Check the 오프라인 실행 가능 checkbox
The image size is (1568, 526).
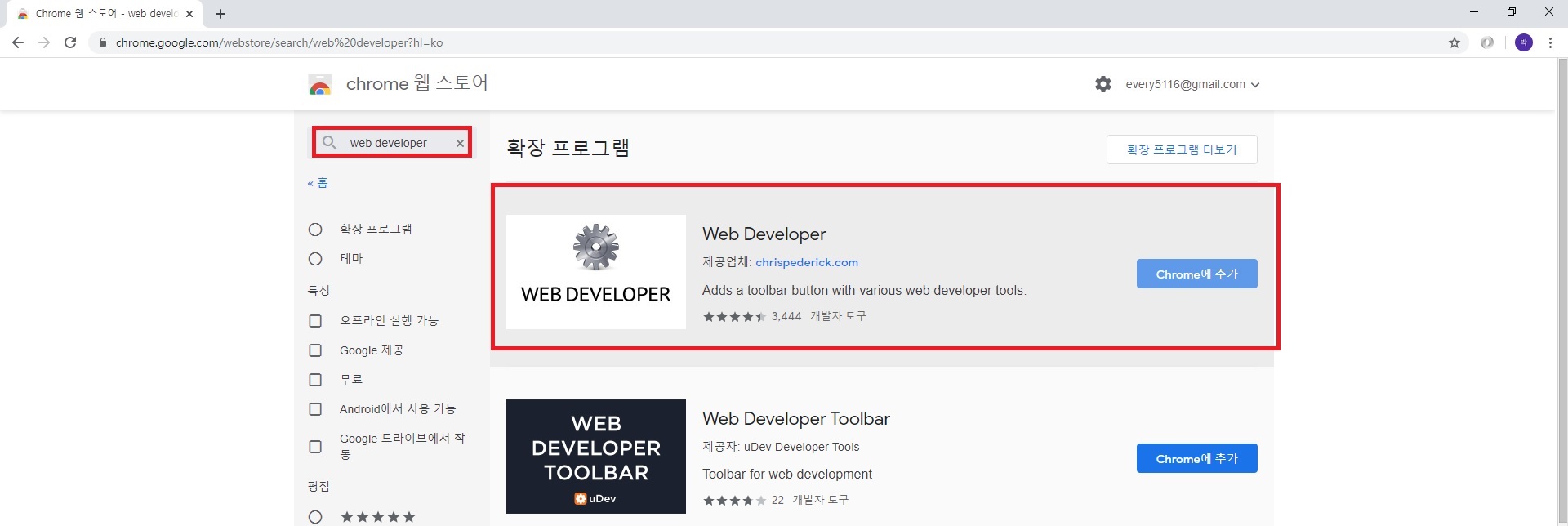tap(315, 321)
